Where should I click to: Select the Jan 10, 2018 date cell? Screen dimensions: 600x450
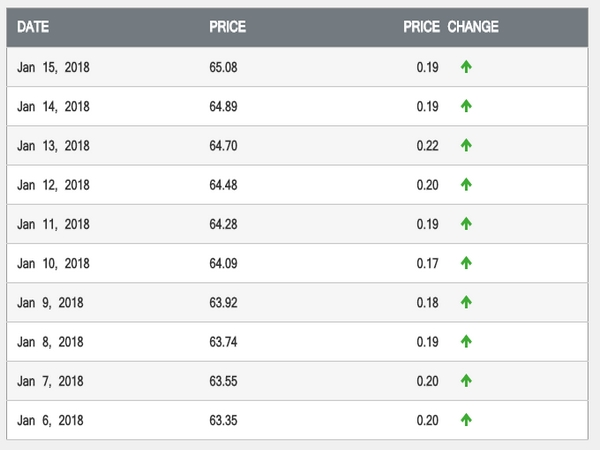pos(53,263)
